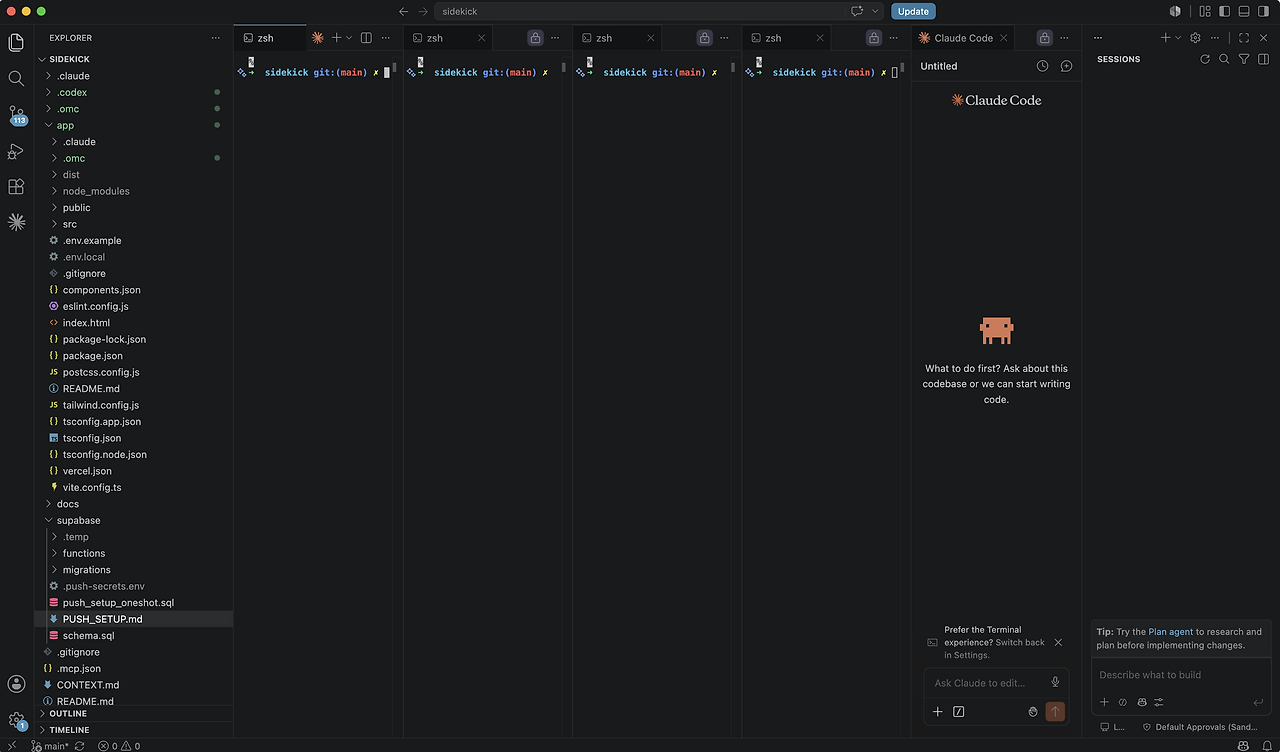The image size is (1280, 752).
Task: Click the microphone icon in the Claude input
Action: [1055, 682]
